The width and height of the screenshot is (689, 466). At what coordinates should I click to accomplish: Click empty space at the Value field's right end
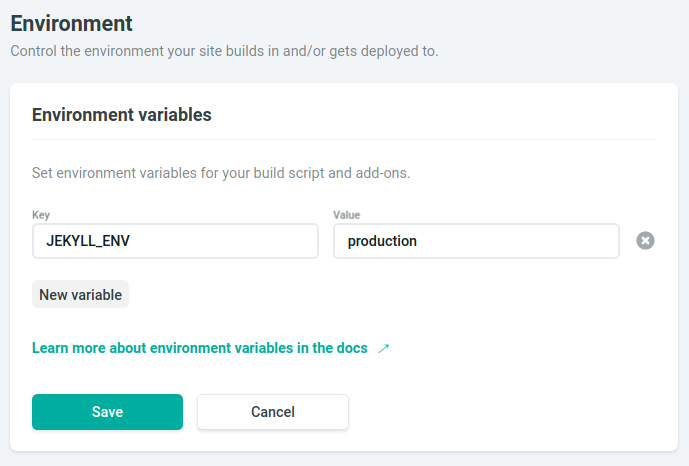[590, 241]
